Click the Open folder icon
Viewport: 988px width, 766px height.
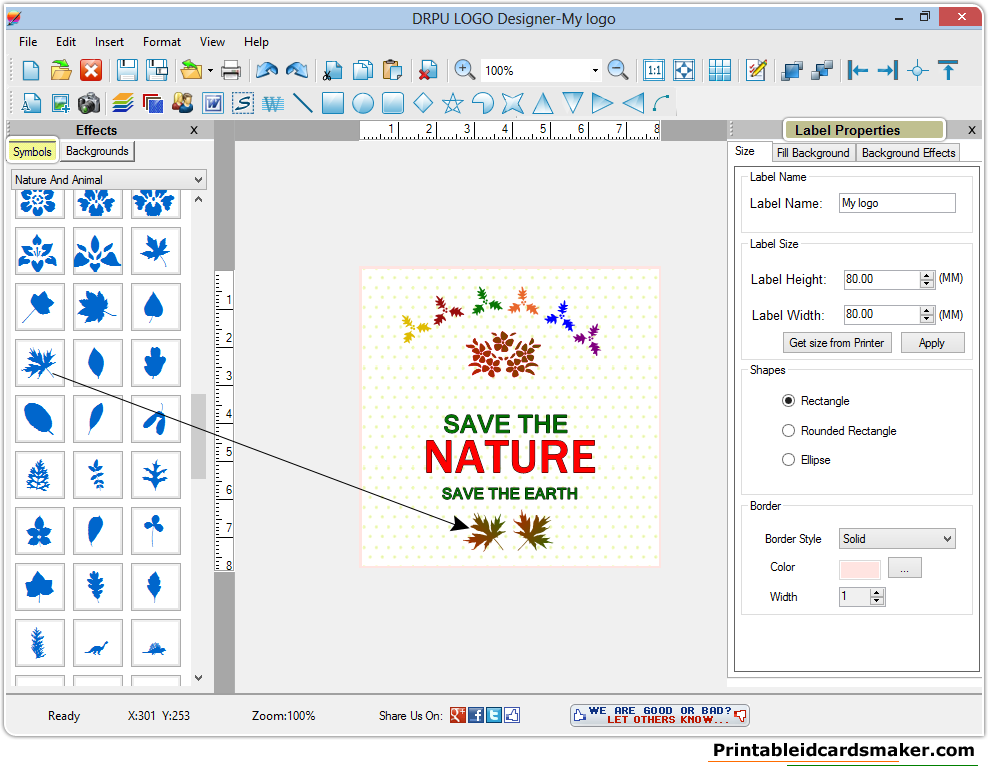pyautogui.click(x=60, y=70)
